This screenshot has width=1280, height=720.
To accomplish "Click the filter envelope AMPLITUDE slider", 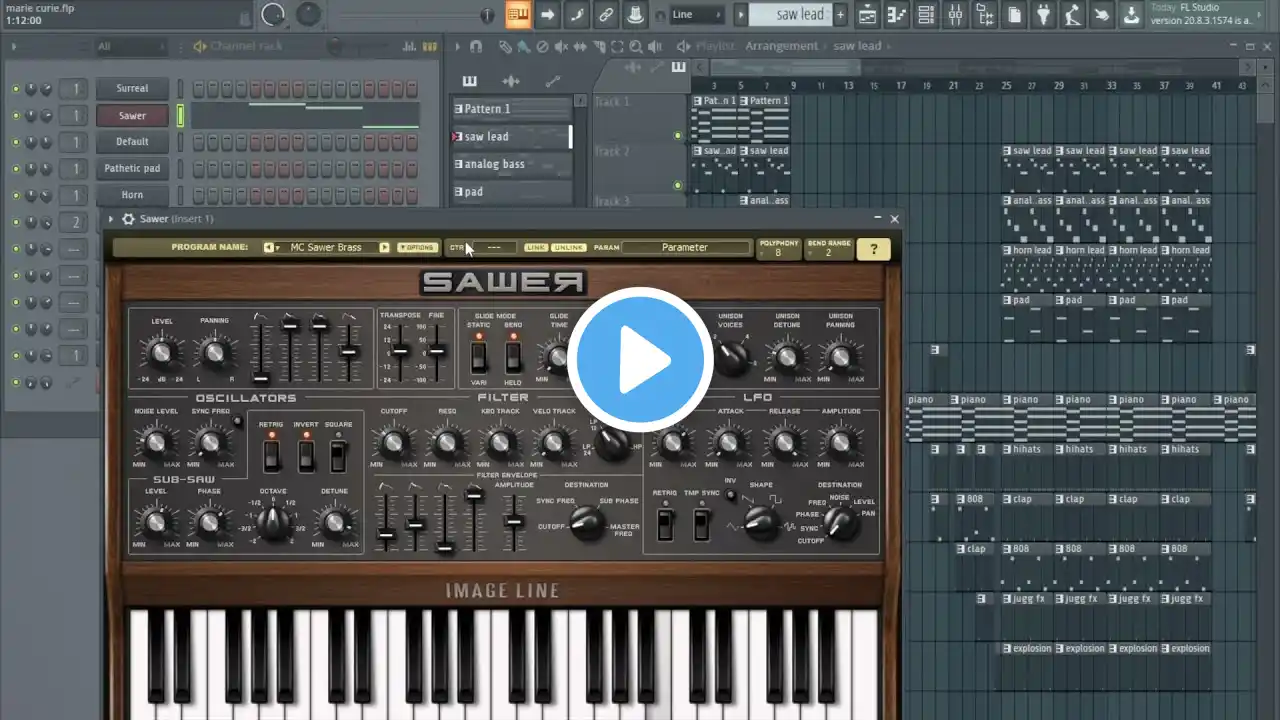I will pos(513,521).
